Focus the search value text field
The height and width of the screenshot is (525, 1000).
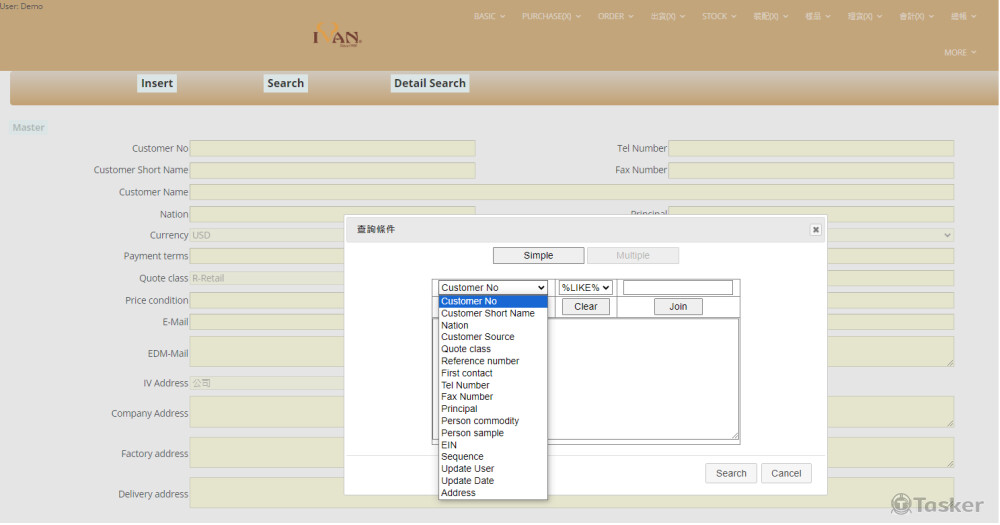[x=677, y=288]
